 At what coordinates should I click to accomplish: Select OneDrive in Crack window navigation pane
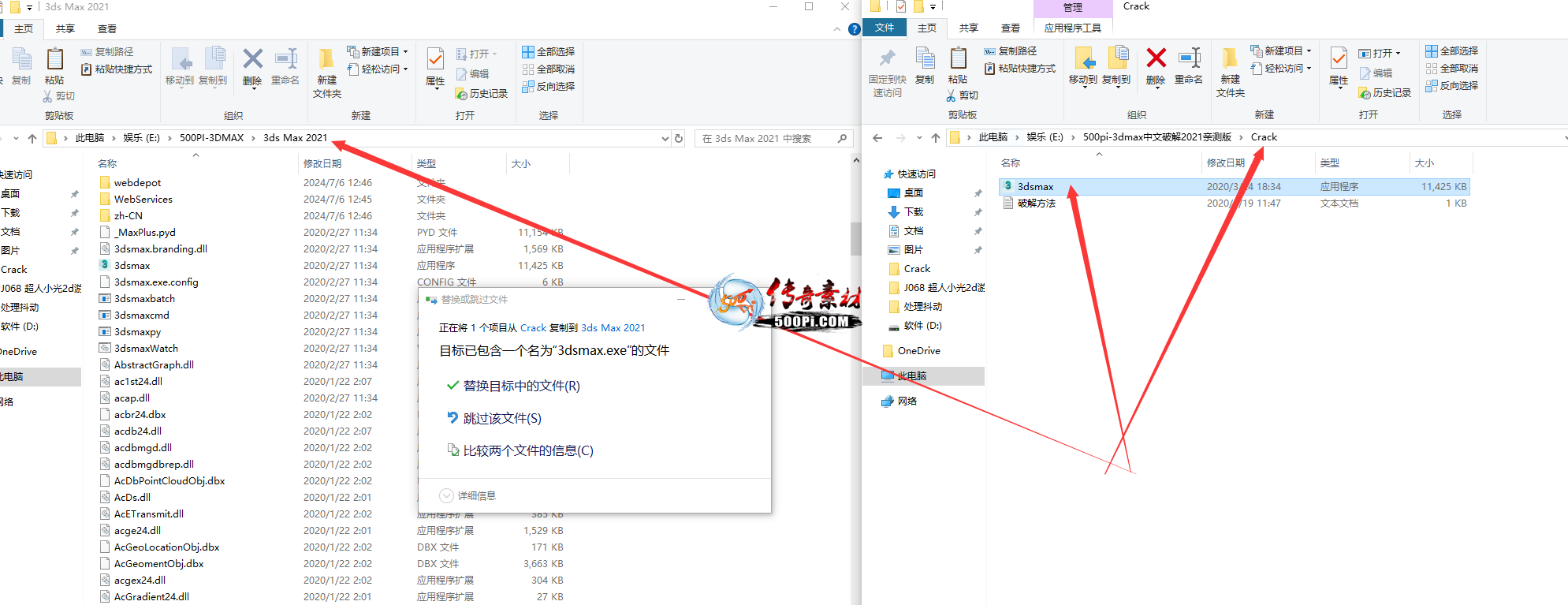tap(919, 350)
